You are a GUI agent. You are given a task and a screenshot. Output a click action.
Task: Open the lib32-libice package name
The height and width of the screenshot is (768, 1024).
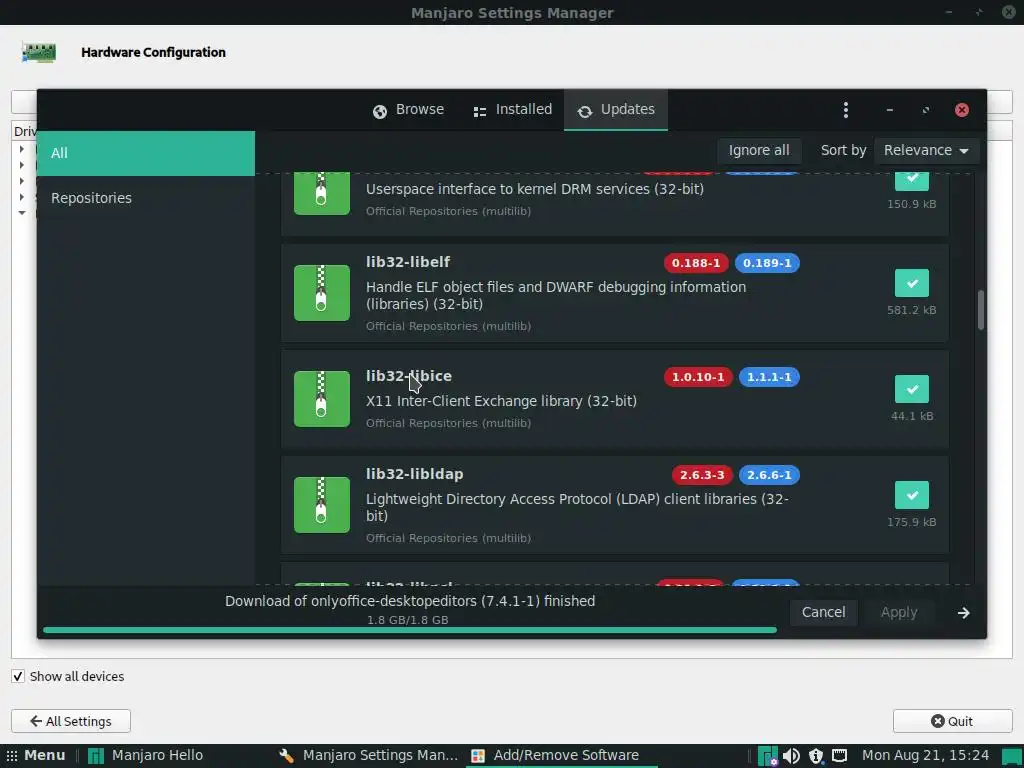pyautogui.click(x=409, y=376)
